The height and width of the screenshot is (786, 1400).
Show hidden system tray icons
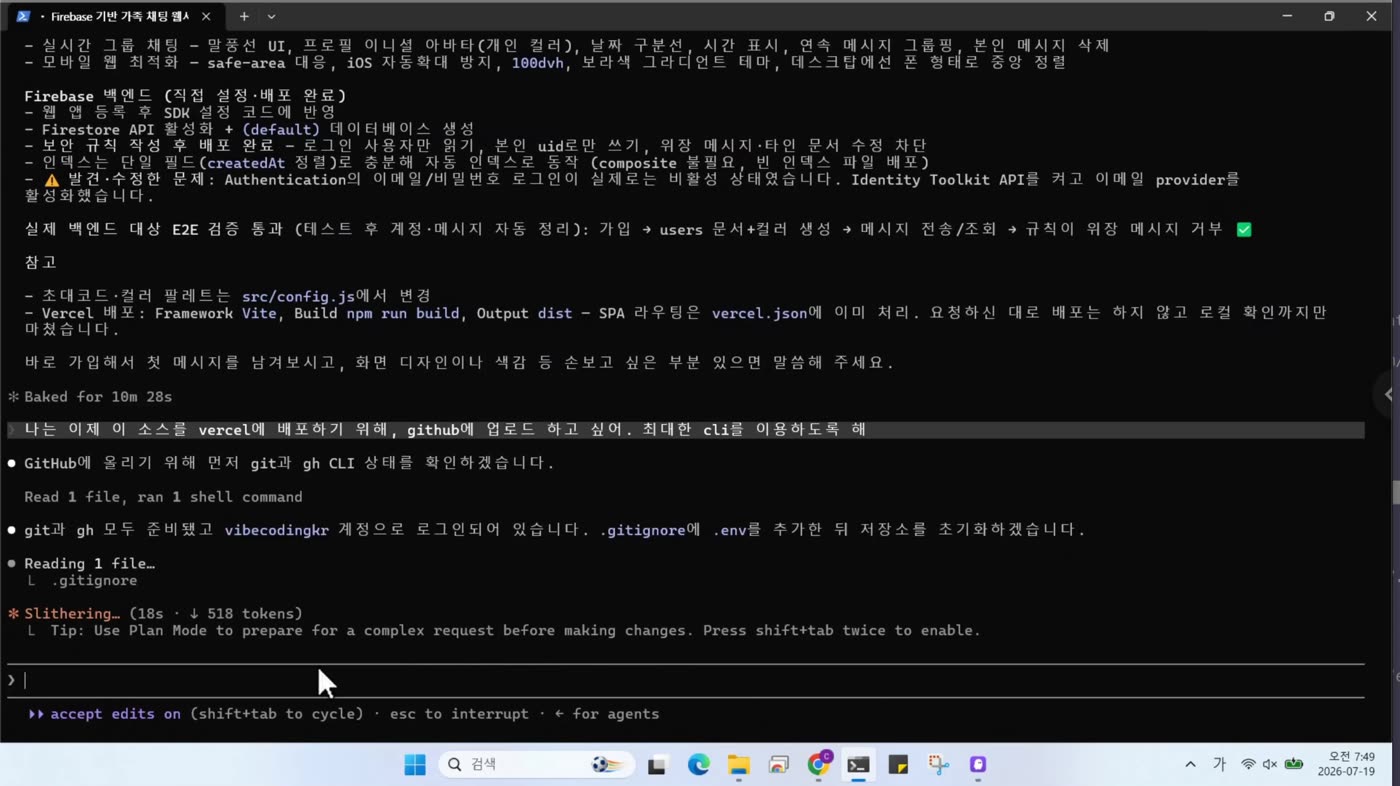click(1190, 765)
